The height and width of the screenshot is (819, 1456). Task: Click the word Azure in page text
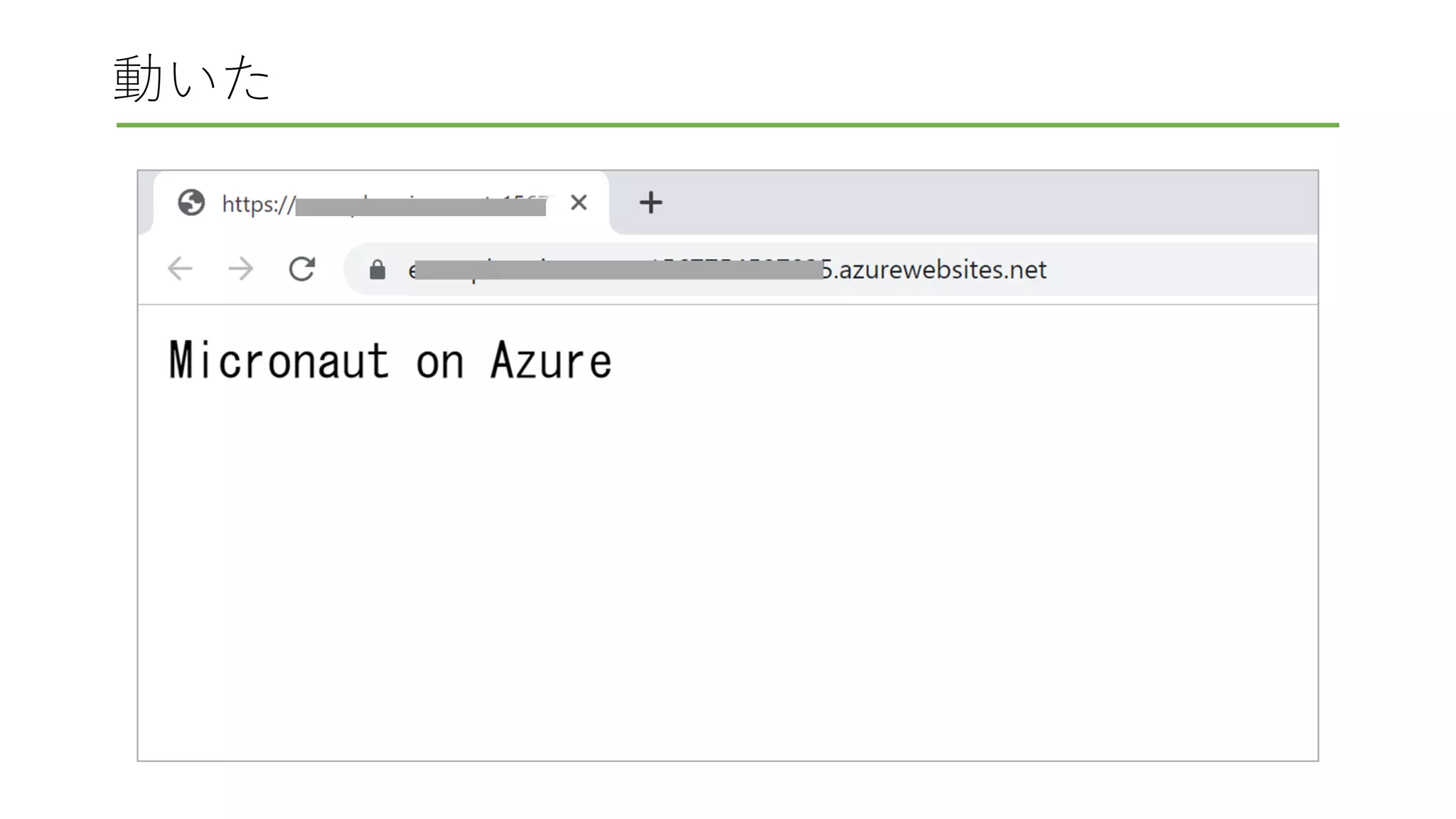point(551,360)
